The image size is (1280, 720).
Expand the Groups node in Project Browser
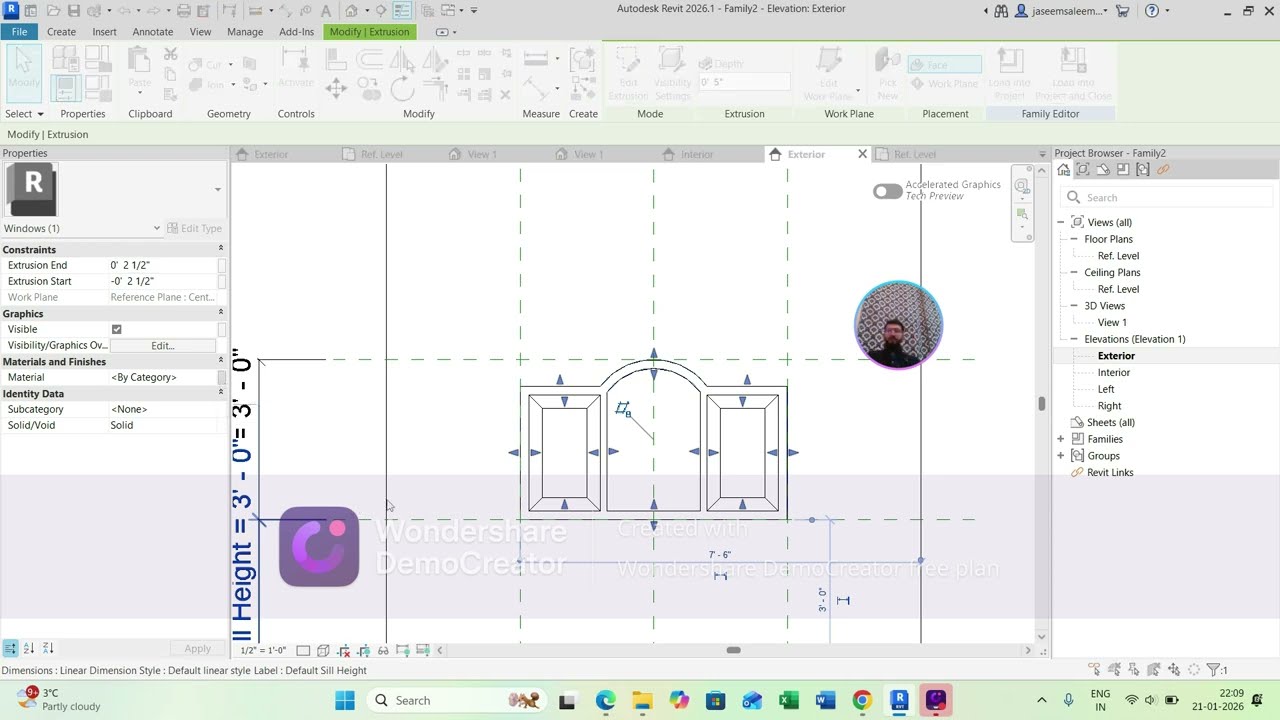point(1061,456)
